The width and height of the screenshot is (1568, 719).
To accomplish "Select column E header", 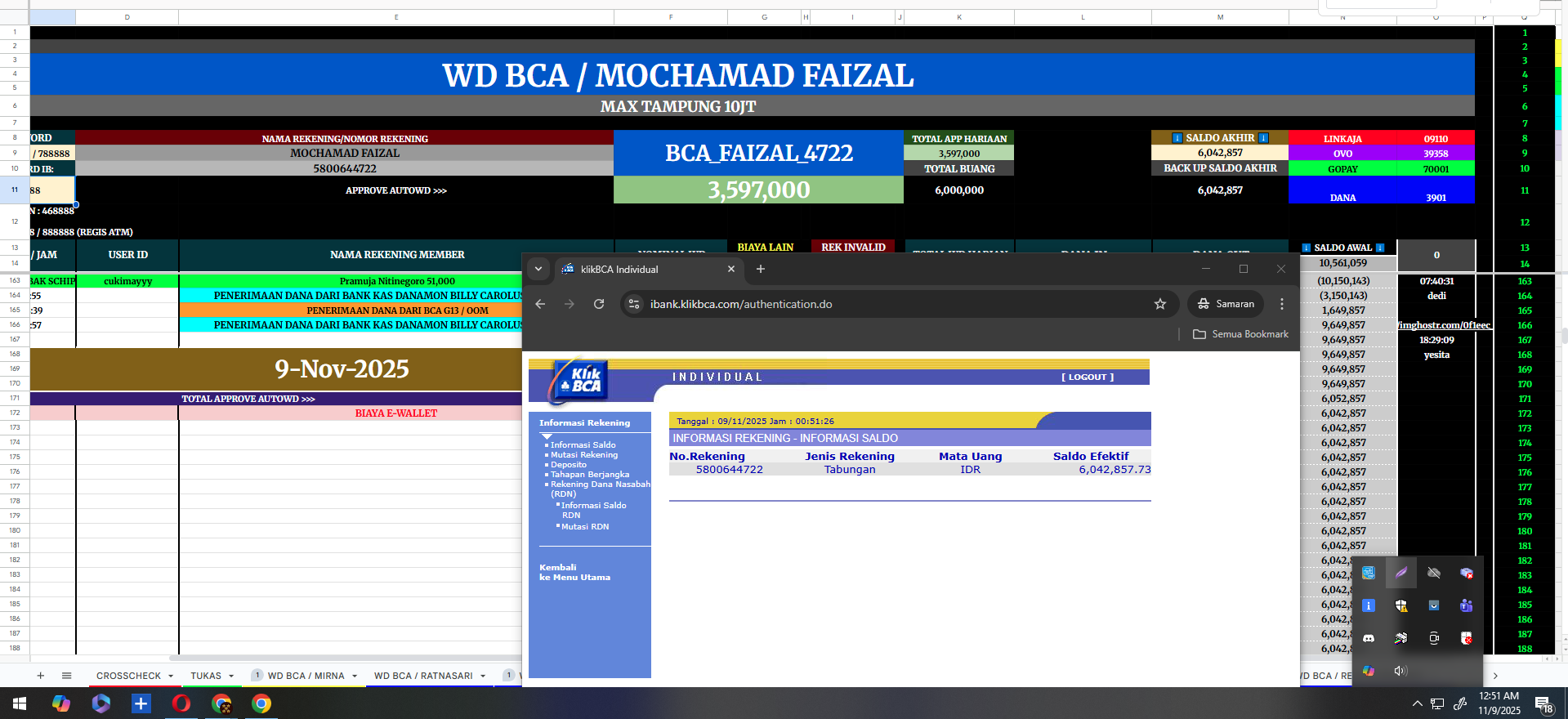I will pos(396,17).
